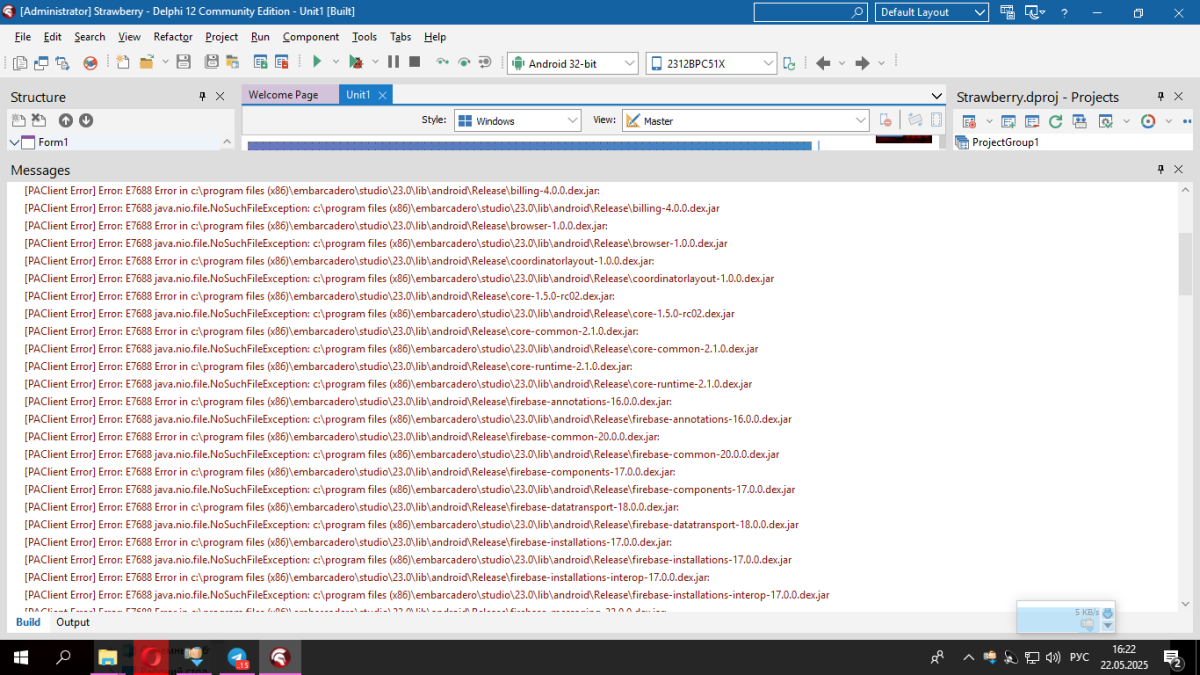Image resolution: width=1200 pixels, height=675 pixels.
Task: Click the Open Project icon in the toolbar
Action: tap(233, 62)
